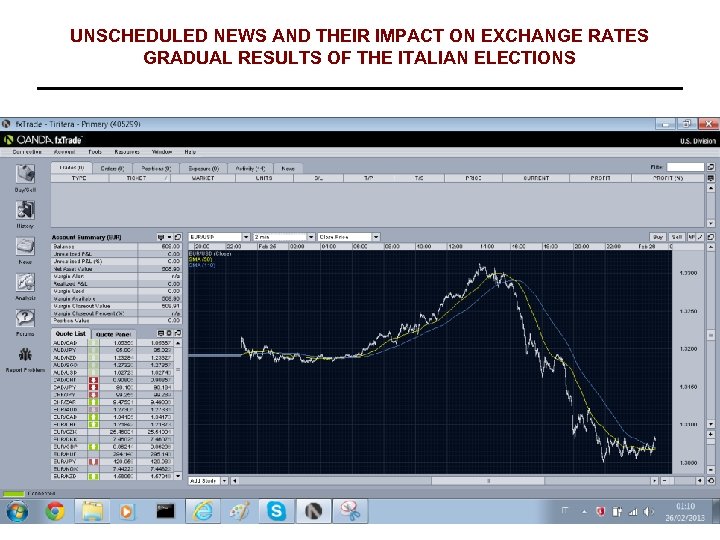Open Windows Explorer folder from taskbar
The height and width of the screenshot is (540, 720).
coord(92,511)
